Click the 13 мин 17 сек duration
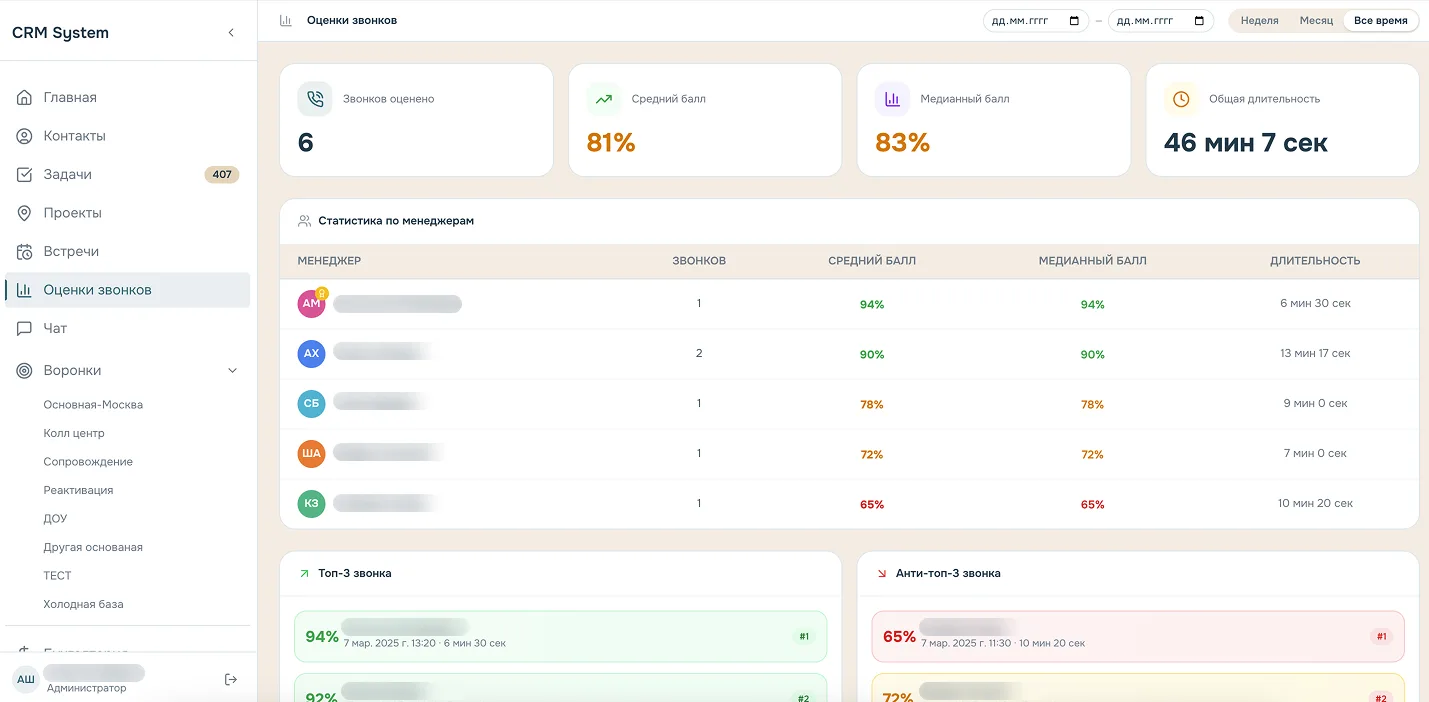Viewport: 1429px width, 702px height. (1315, 353)
